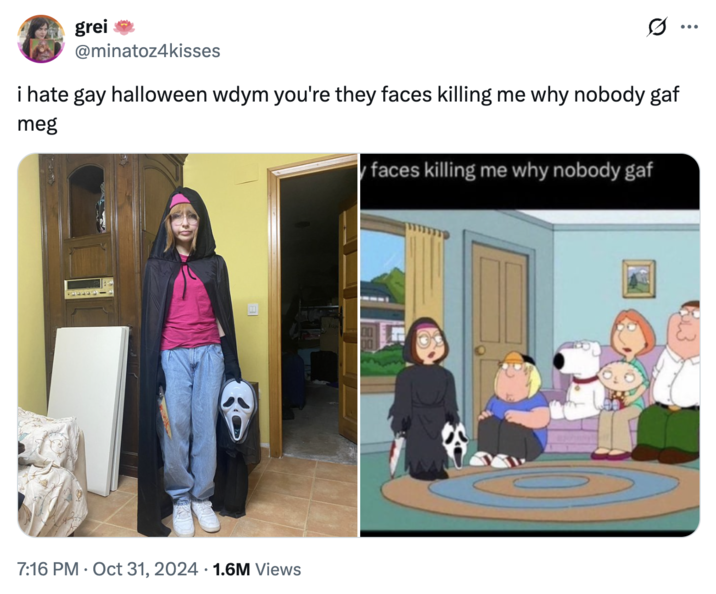The image size is (716, 594).
Task: Click the lotus emoji beside grei
Action: pos(124,28)
